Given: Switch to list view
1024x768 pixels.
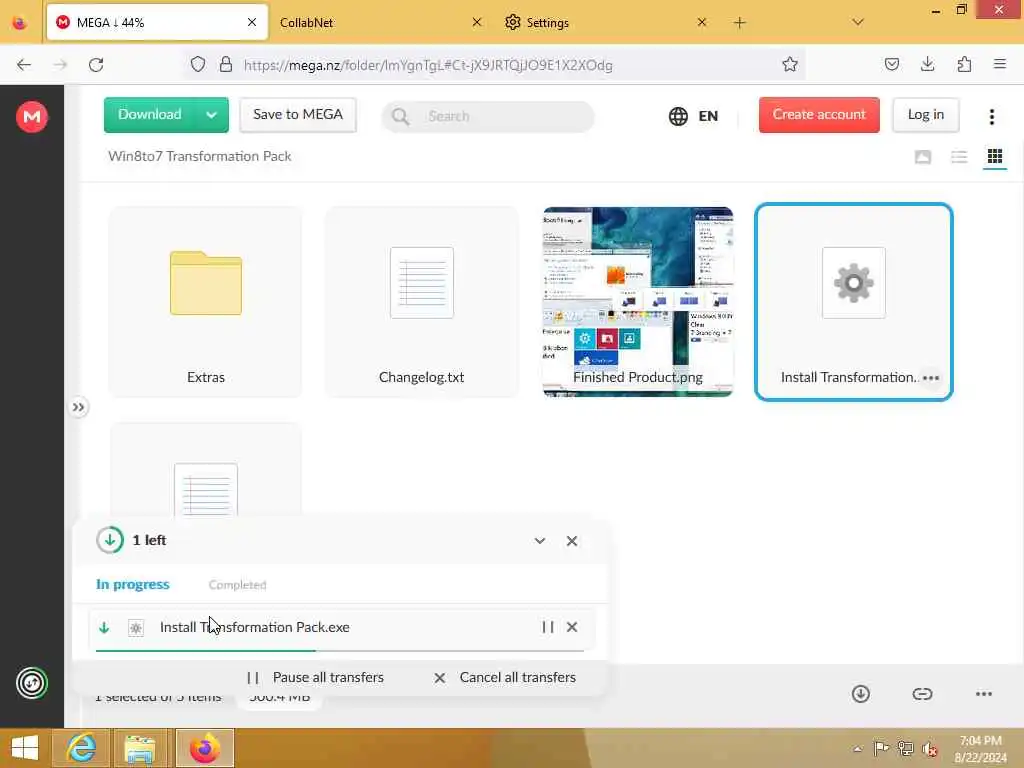Looking at the screenshot, I should [x=959, y=157].
